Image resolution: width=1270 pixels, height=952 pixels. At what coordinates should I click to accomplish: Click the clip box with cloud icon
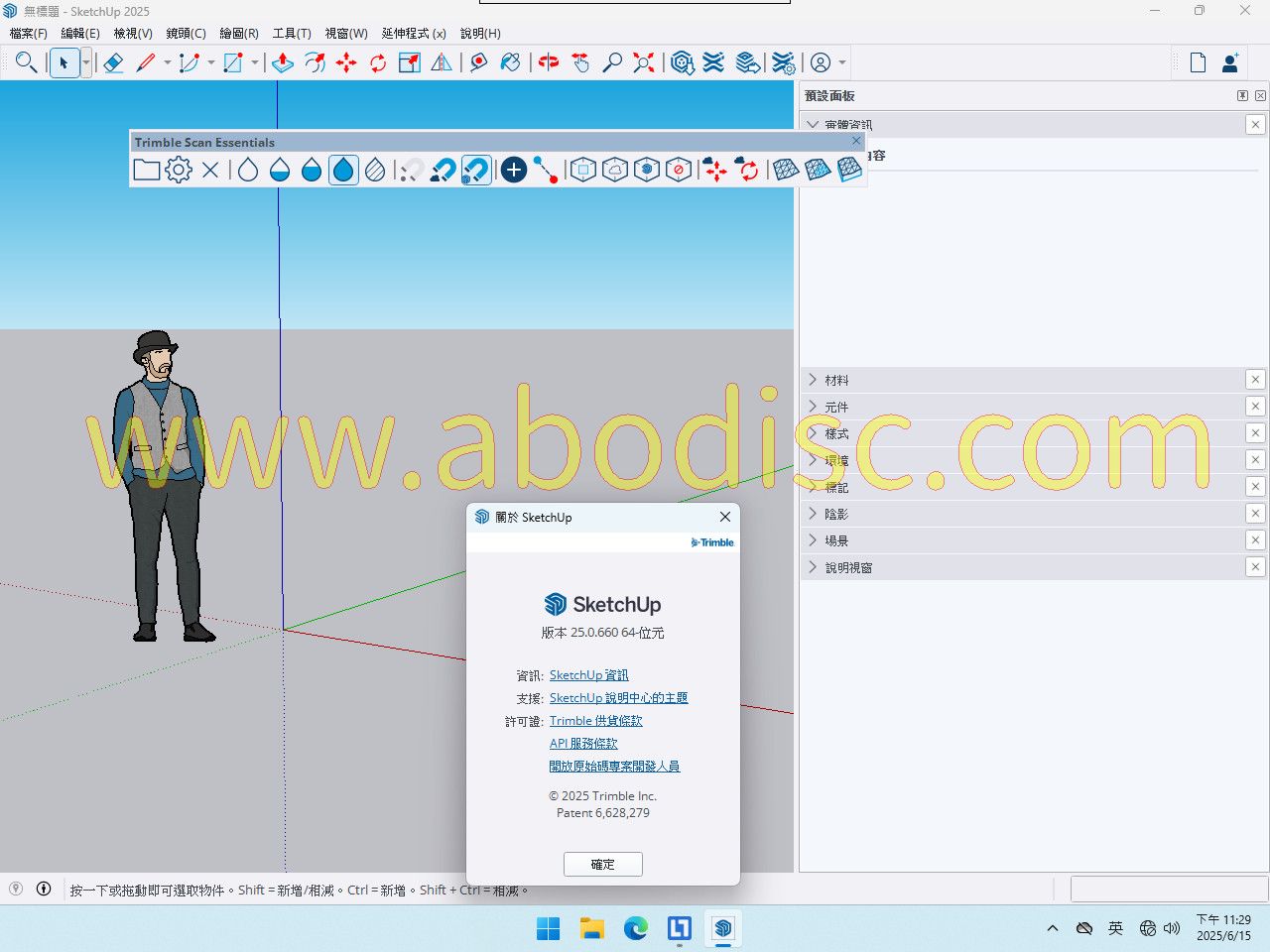615,170
